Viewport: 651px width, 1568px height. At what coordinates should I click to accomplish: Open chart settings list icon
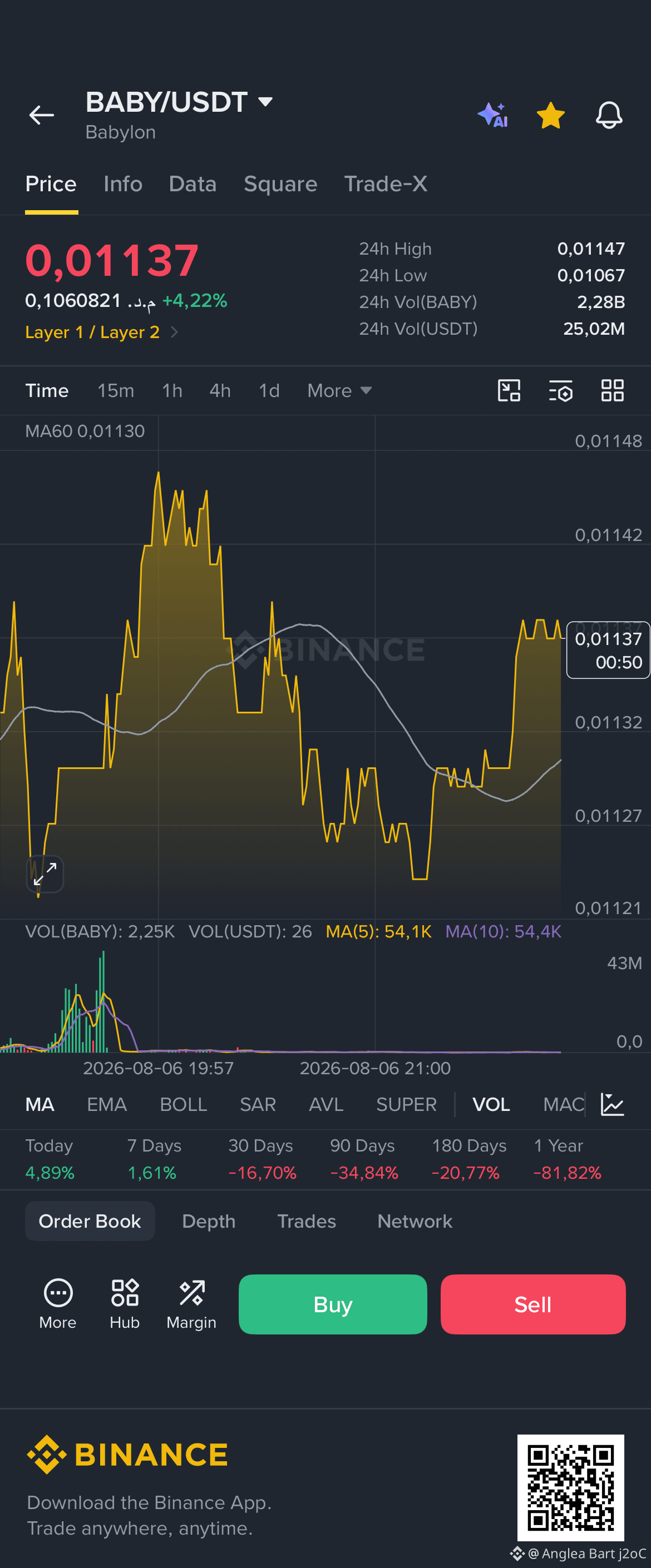pyautogui.click(x=560, y=391)
